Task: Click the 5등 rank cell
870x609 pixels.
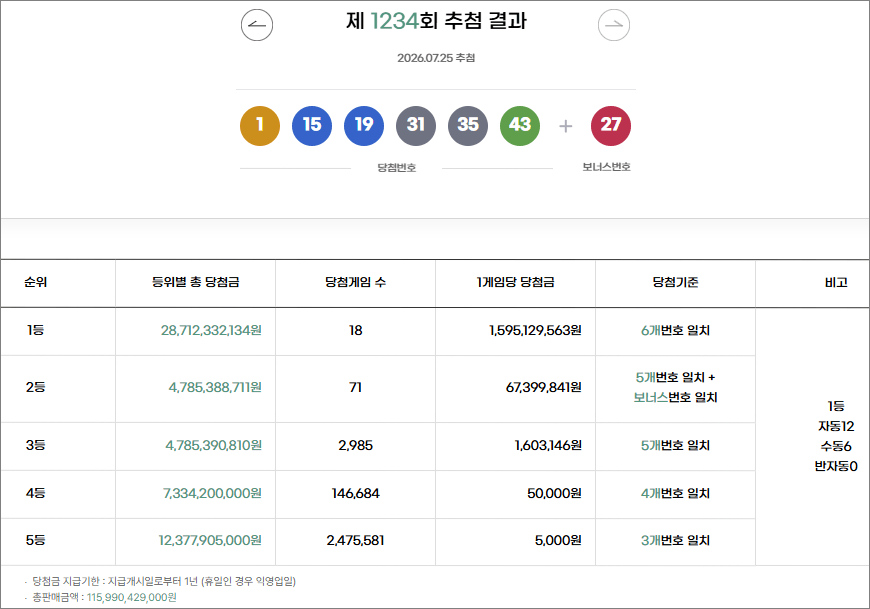Action: click(36, 540)
